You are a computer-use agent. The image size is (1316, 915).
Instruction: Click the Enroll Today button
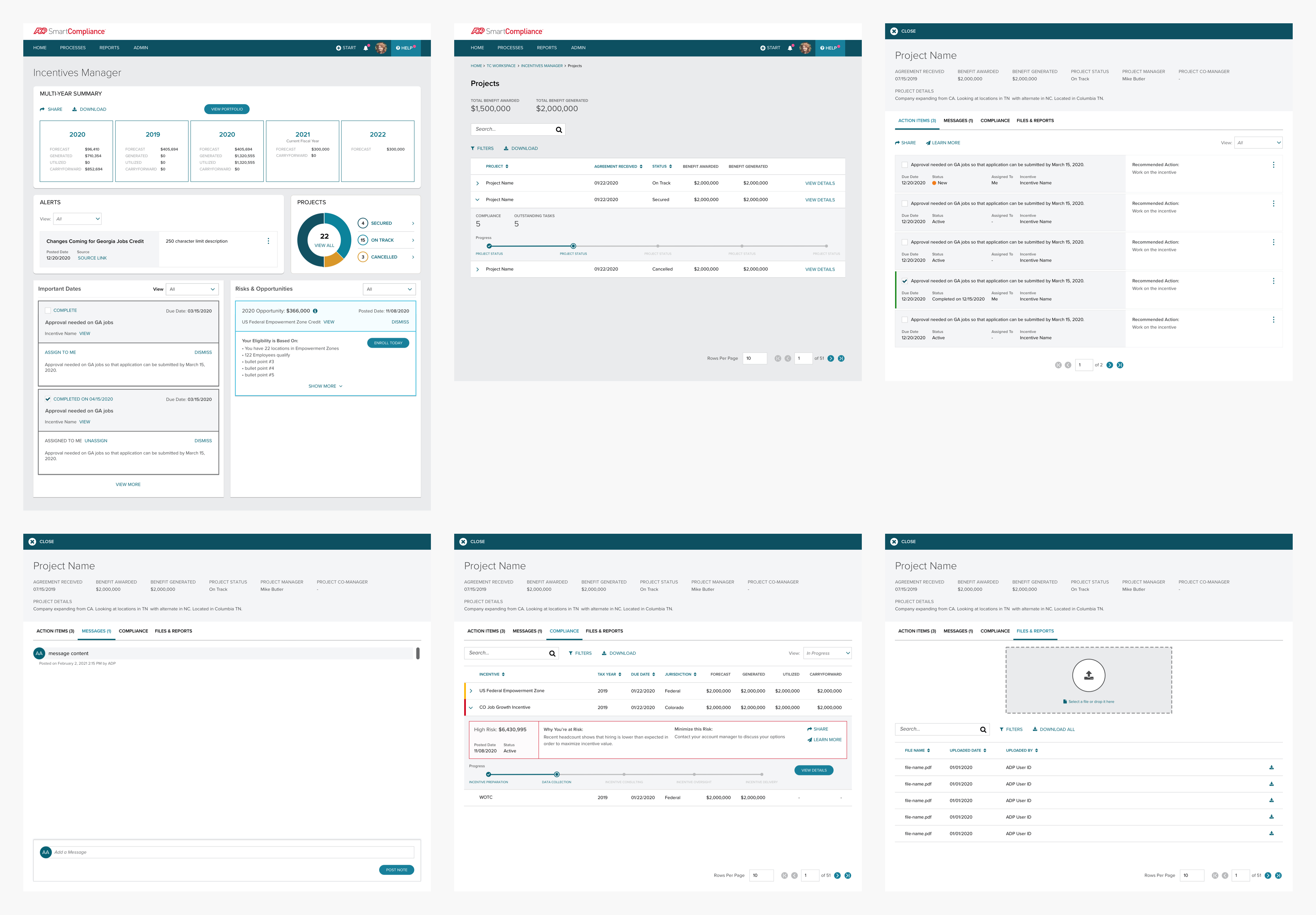tap(388, 343)
